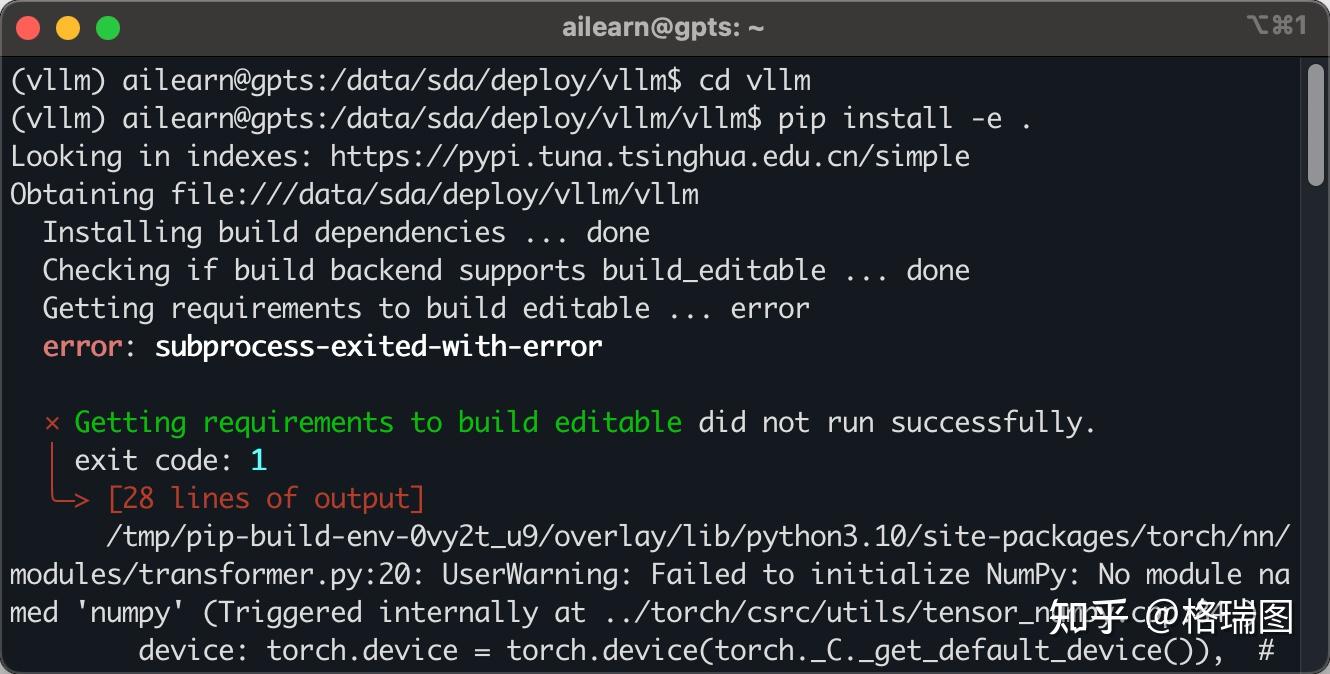The height and width of the screenshot is (674, 1330).
Task: Click the "[28 lines of output]" text
Action: tap(266, 498)
